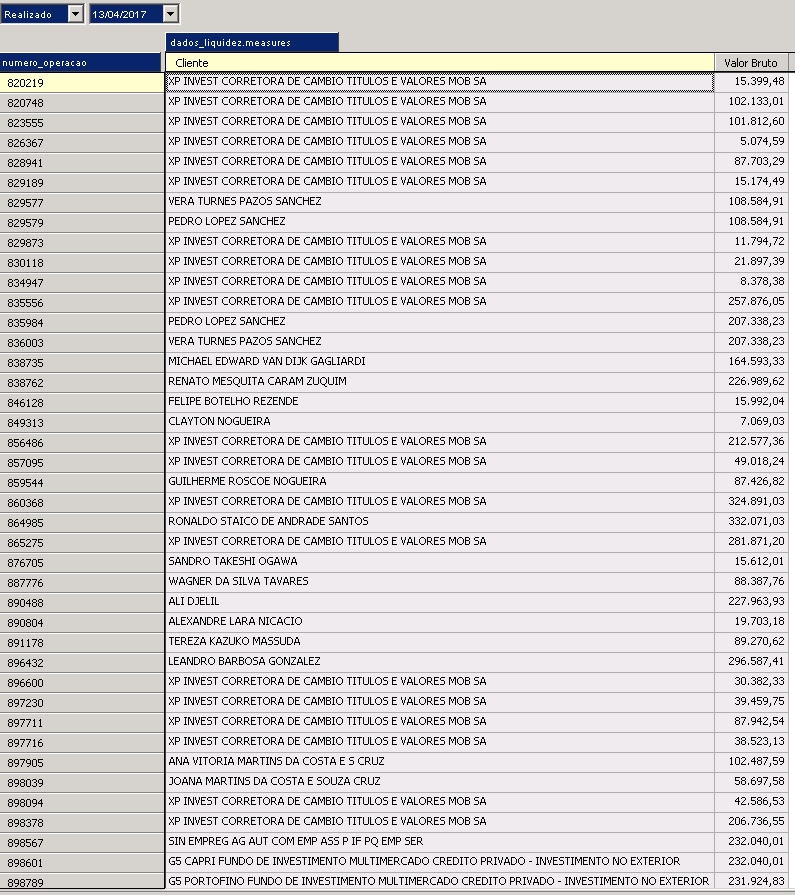
Task: Select operation number 836003
Action: [82, 342]
